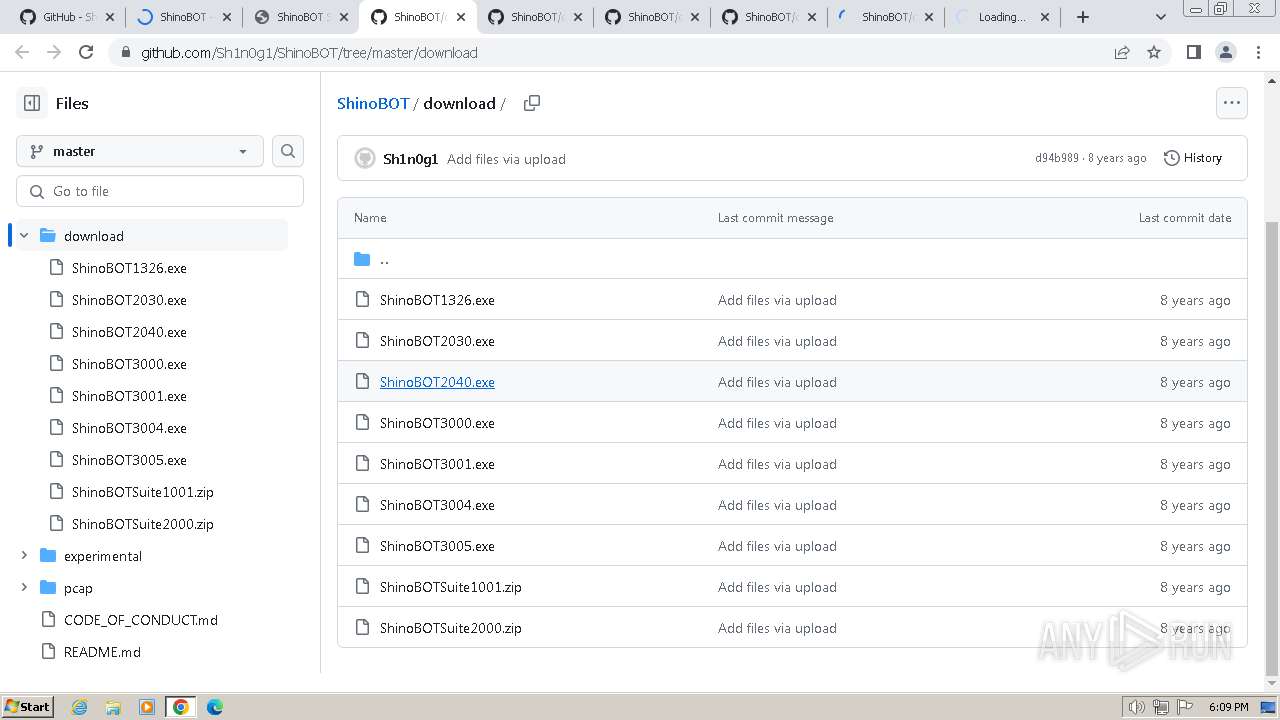Select ShinoBOT3004.exe in the file tree
The width and height of the screenshot is (1280, 720).
tap(129, 428)
